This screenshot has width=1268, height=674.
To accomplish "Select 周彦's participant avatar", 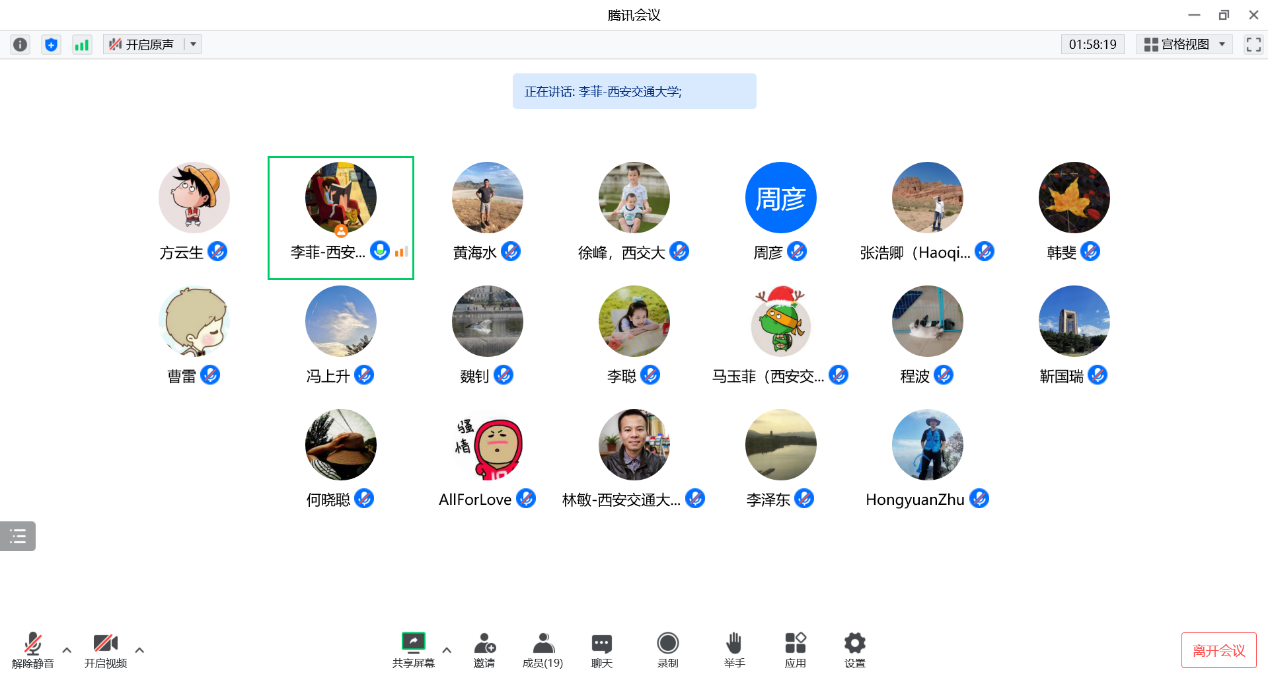I will point(780,198).
